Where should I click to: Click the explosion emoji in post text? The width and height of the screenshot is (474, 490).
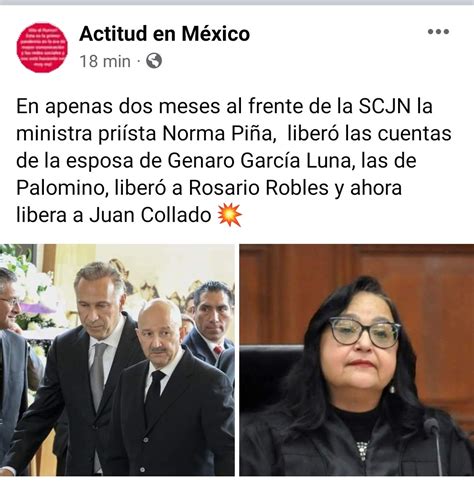pos(229,215)
